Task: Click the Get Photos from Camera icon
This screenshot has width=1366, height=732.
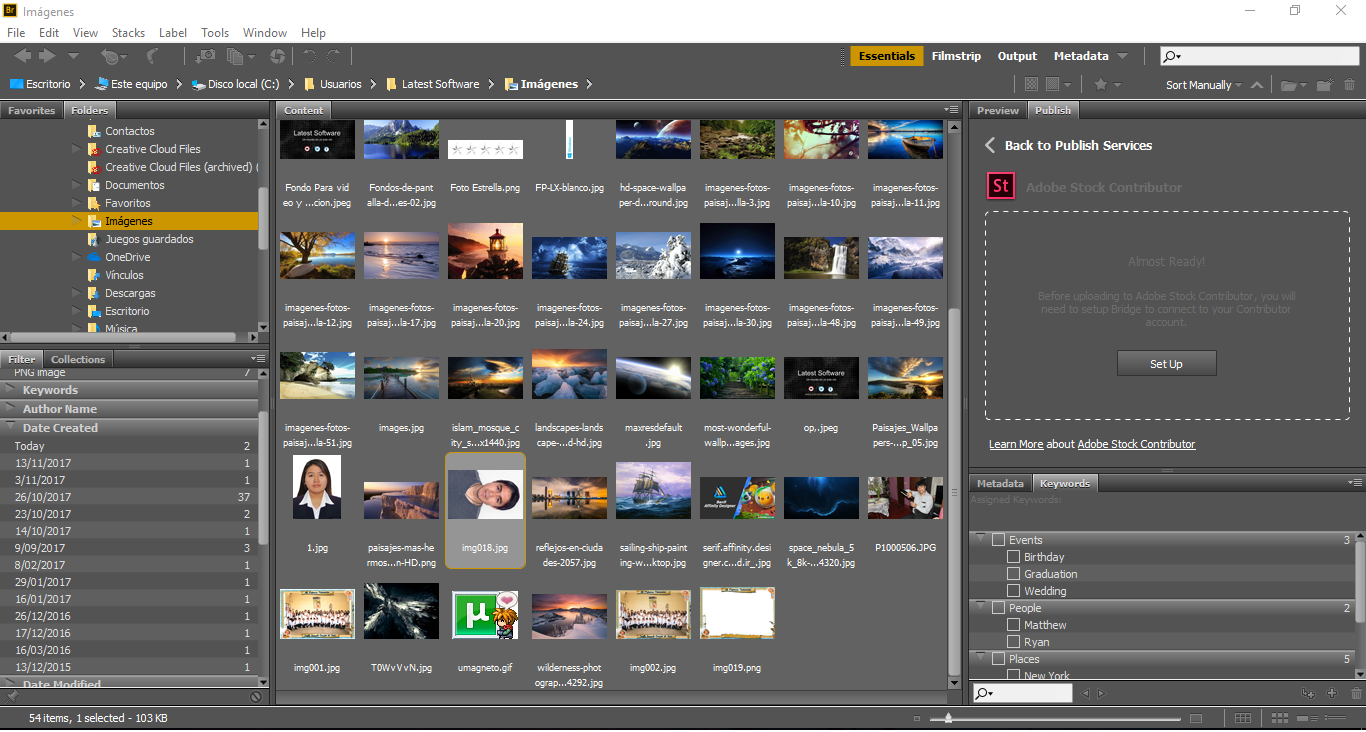Action: pos(206,57)
